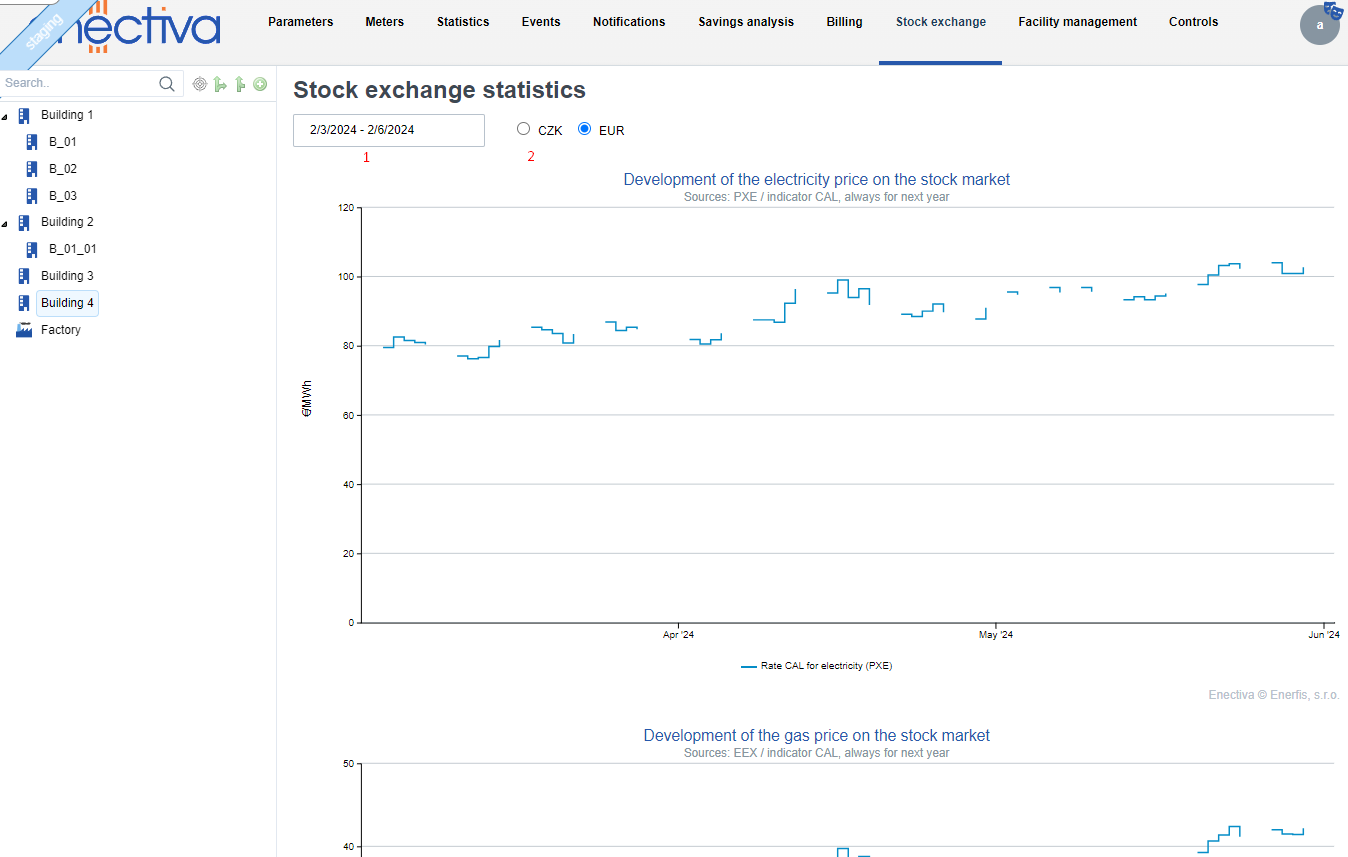The width and height of the screenshot is (1348, 857).
Task: Click into the Search input field
Action: pyautogui.click(x=78, y=84)
